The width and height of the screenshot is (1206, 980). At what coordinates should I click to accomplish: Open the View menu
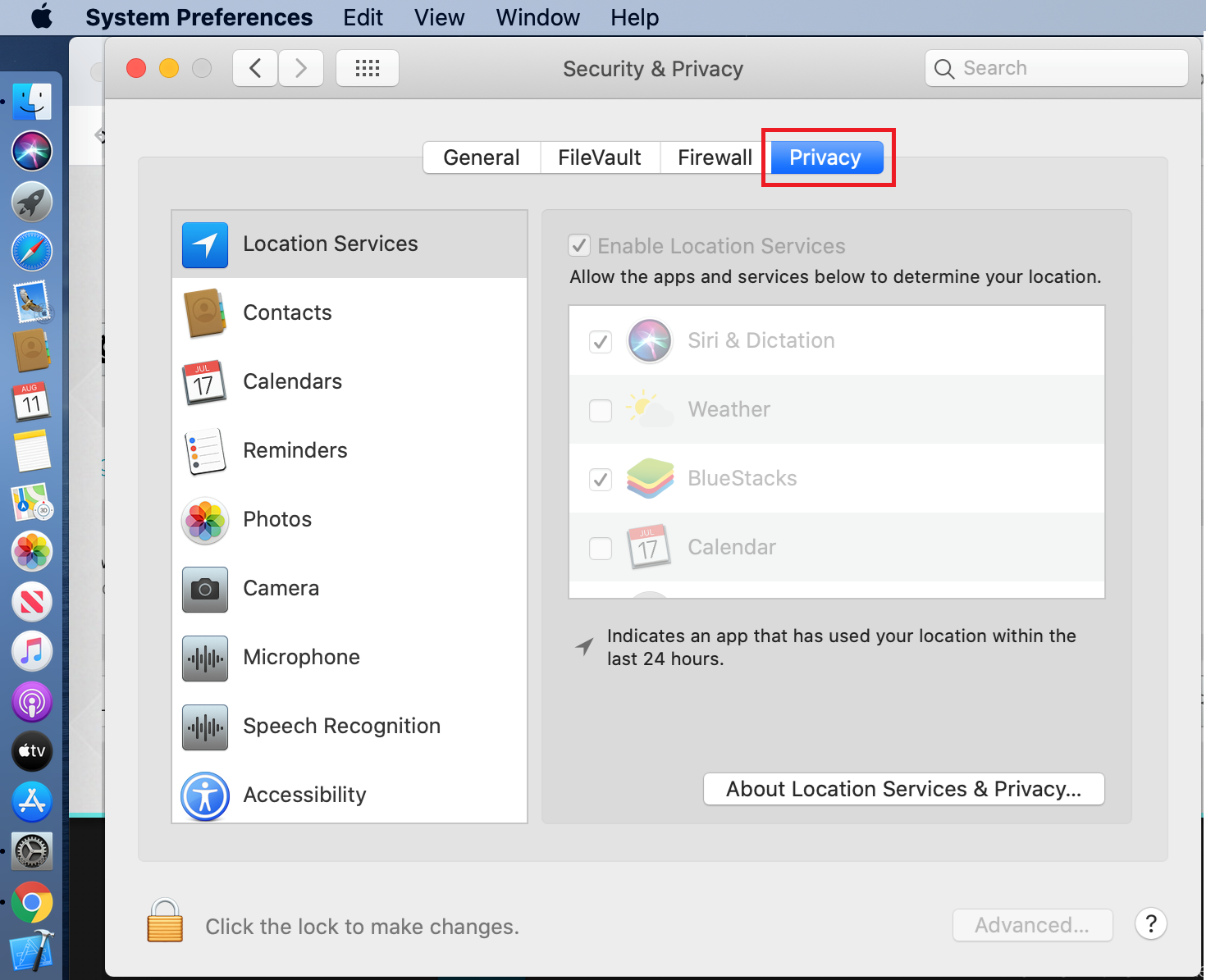point(440,17)
